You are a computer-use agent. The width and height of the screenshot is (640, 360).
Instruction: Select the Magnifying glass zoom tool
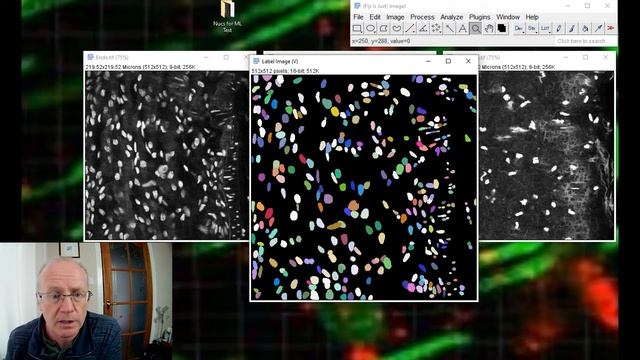tap(476, 28)
